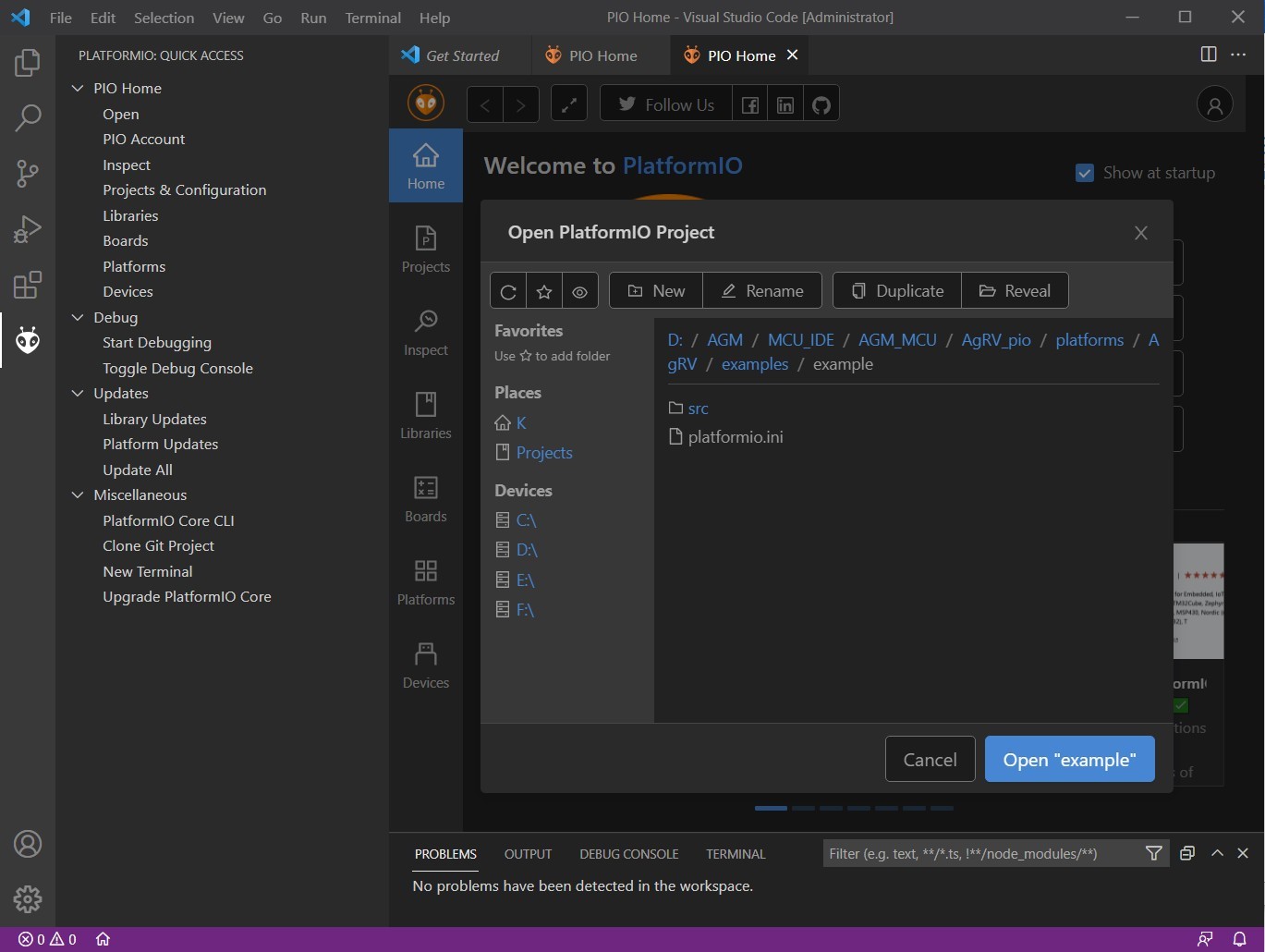Open editor More Actions menu
The height and width of the screenshot is (952, 1265).
pos(1238,55)
